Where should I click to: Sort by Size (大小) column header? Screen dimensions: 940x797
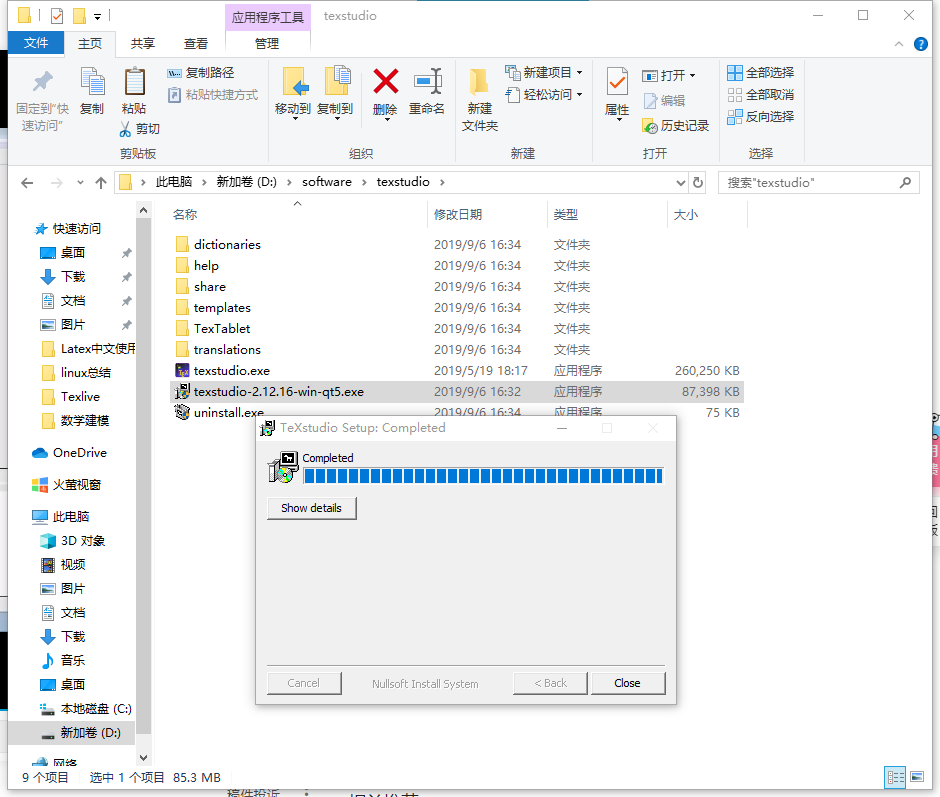(x=686, y=215)
